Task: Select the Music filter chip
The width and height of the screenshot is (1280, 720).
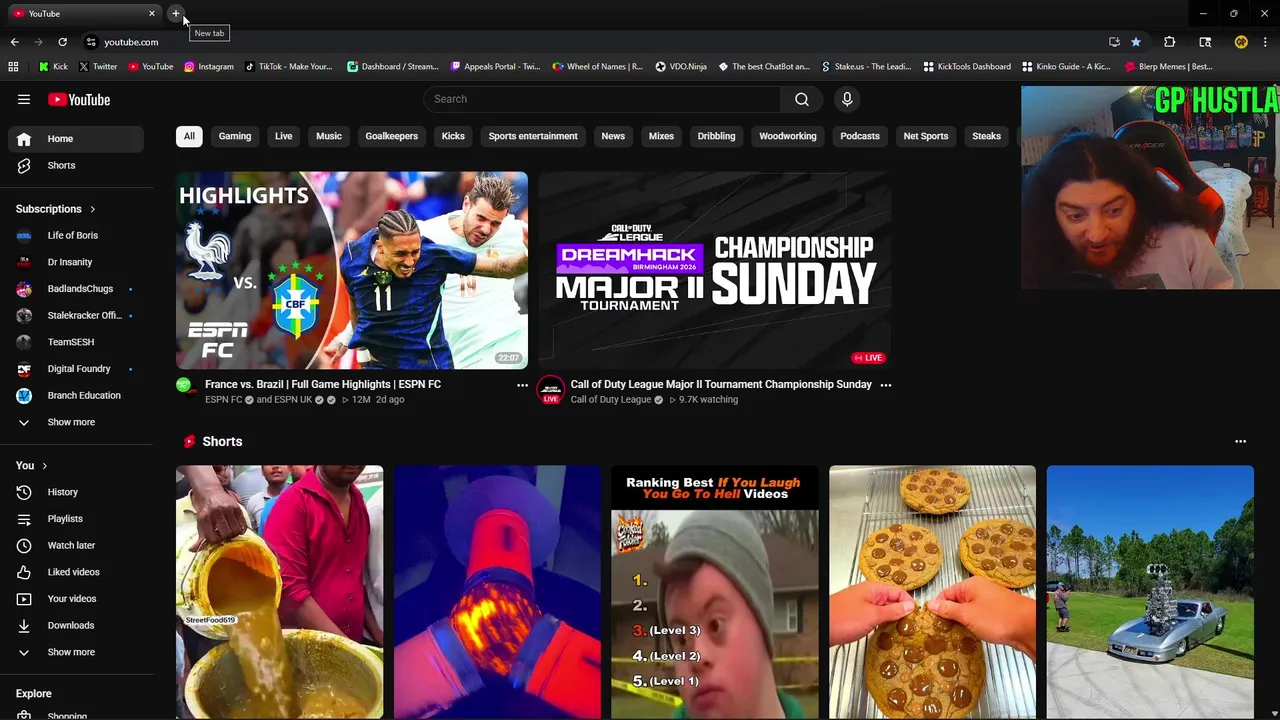Action: (329, 136)
